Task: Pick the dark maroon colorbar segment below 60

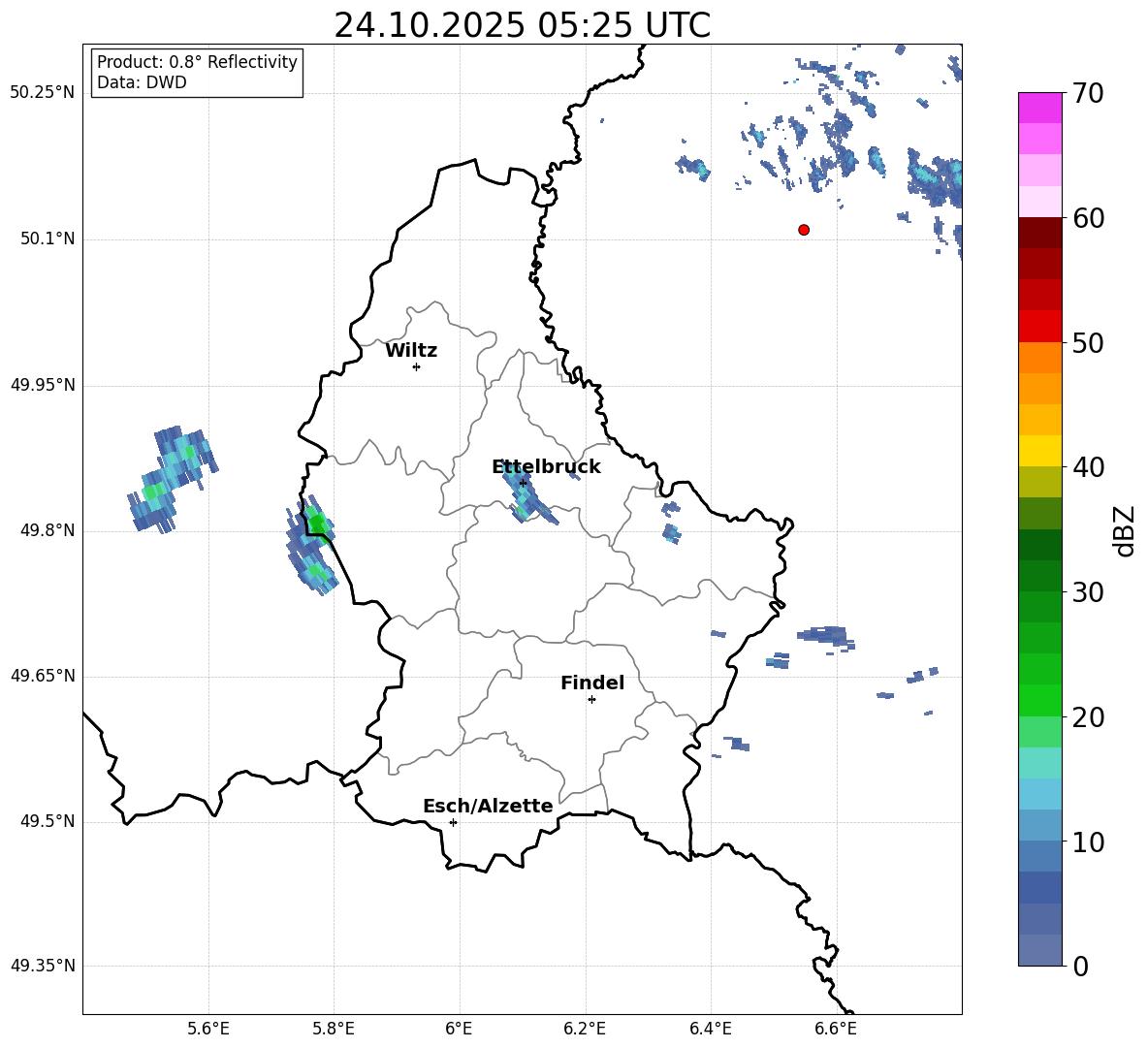Action: 1039,233
